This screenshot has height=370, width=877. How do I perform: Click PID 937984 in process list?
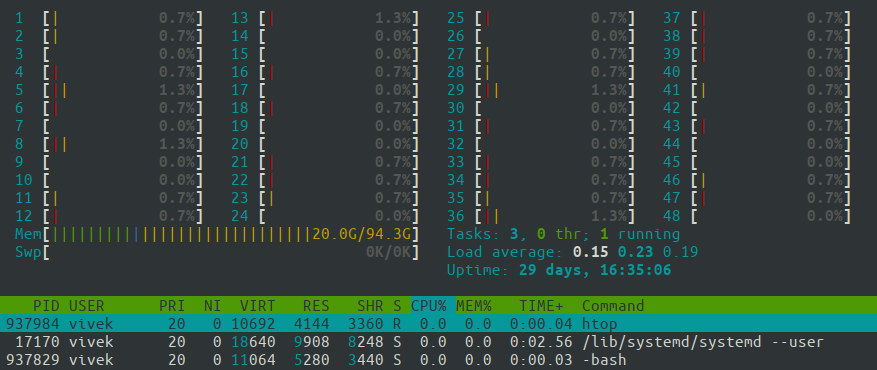tap(32, 324)
